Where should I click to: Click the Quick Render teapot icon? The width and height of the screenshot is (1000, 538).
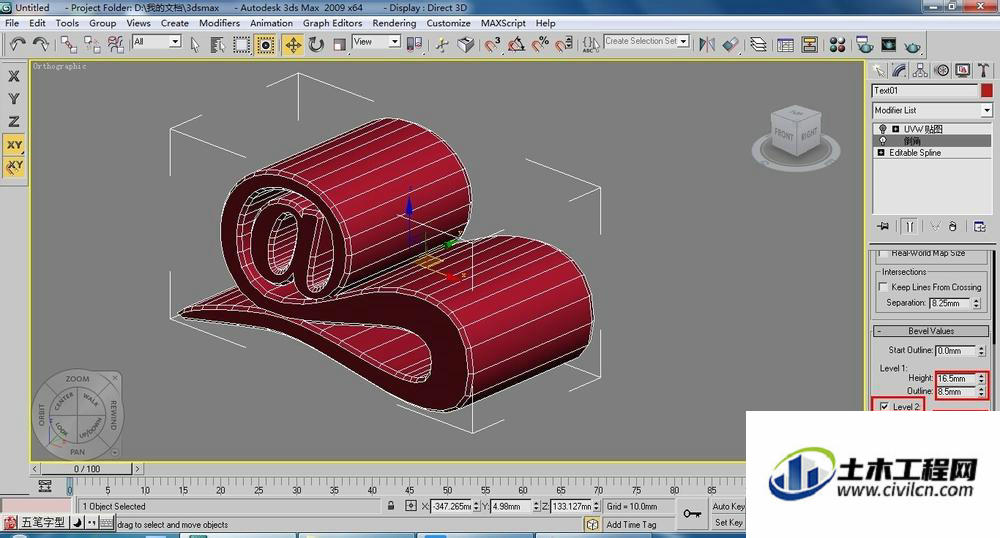[x=913, y=46]
